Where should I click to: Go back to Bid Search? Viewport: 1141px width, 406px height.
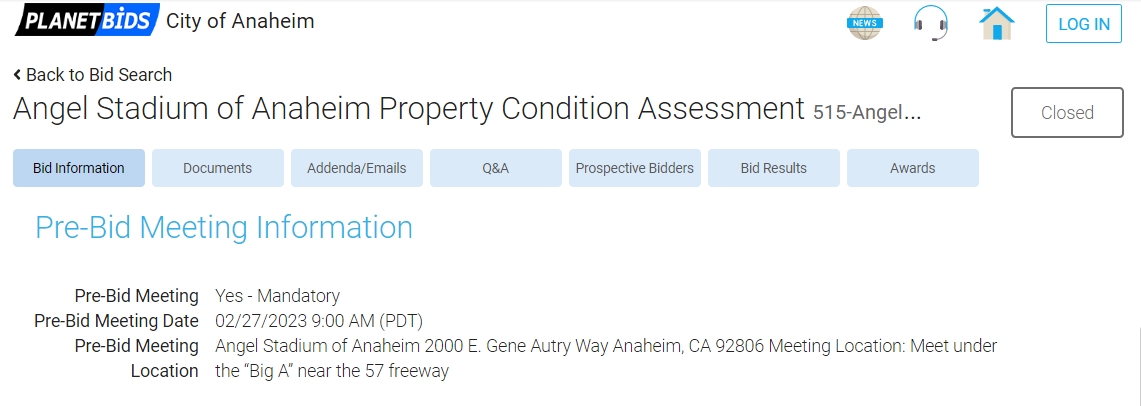(92, 75)
